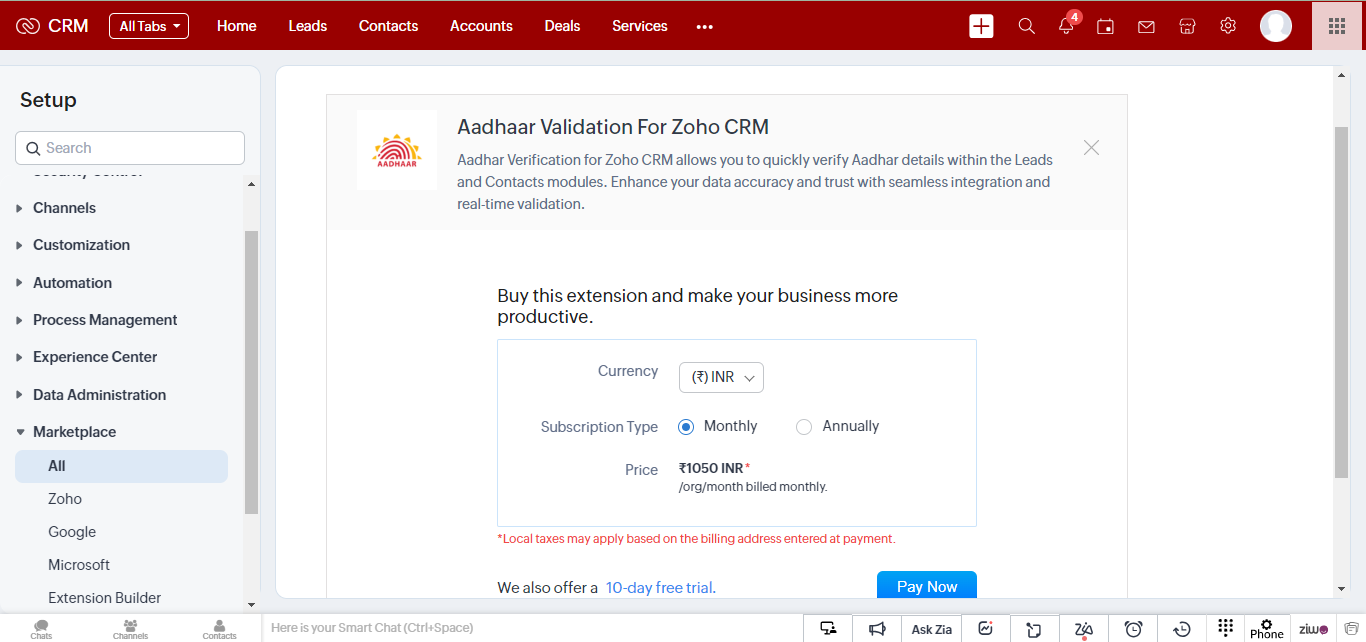Image resolution: width=1366 pixels, height=642 pixels.
Task: Open the Marketplace store icon in header
Action: pos(1187,26)
